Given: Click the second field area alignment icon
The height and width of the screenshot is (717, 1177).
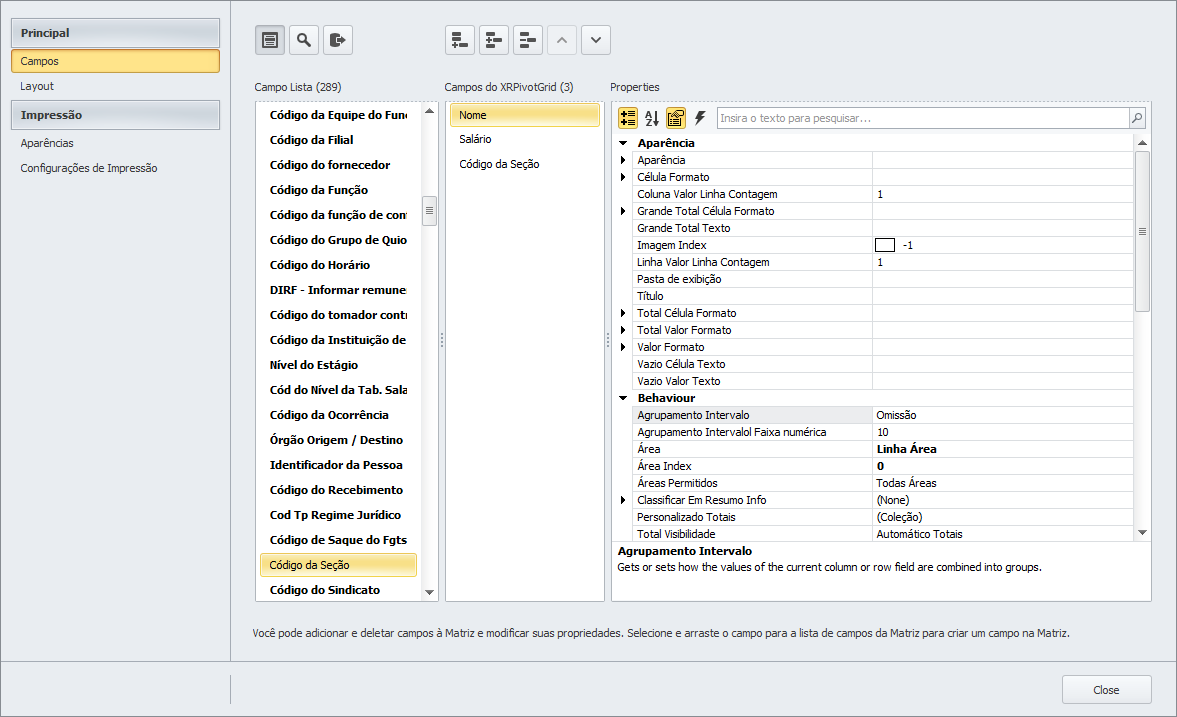Looking at the screenshot, I should [494, 40].
